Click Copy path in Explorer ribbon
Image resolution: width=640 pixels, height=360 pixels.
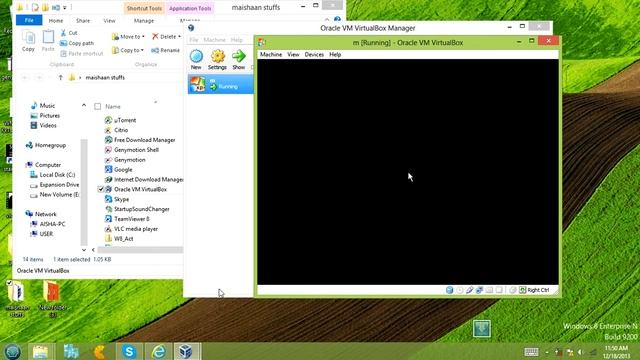click(x=77, y=43)
